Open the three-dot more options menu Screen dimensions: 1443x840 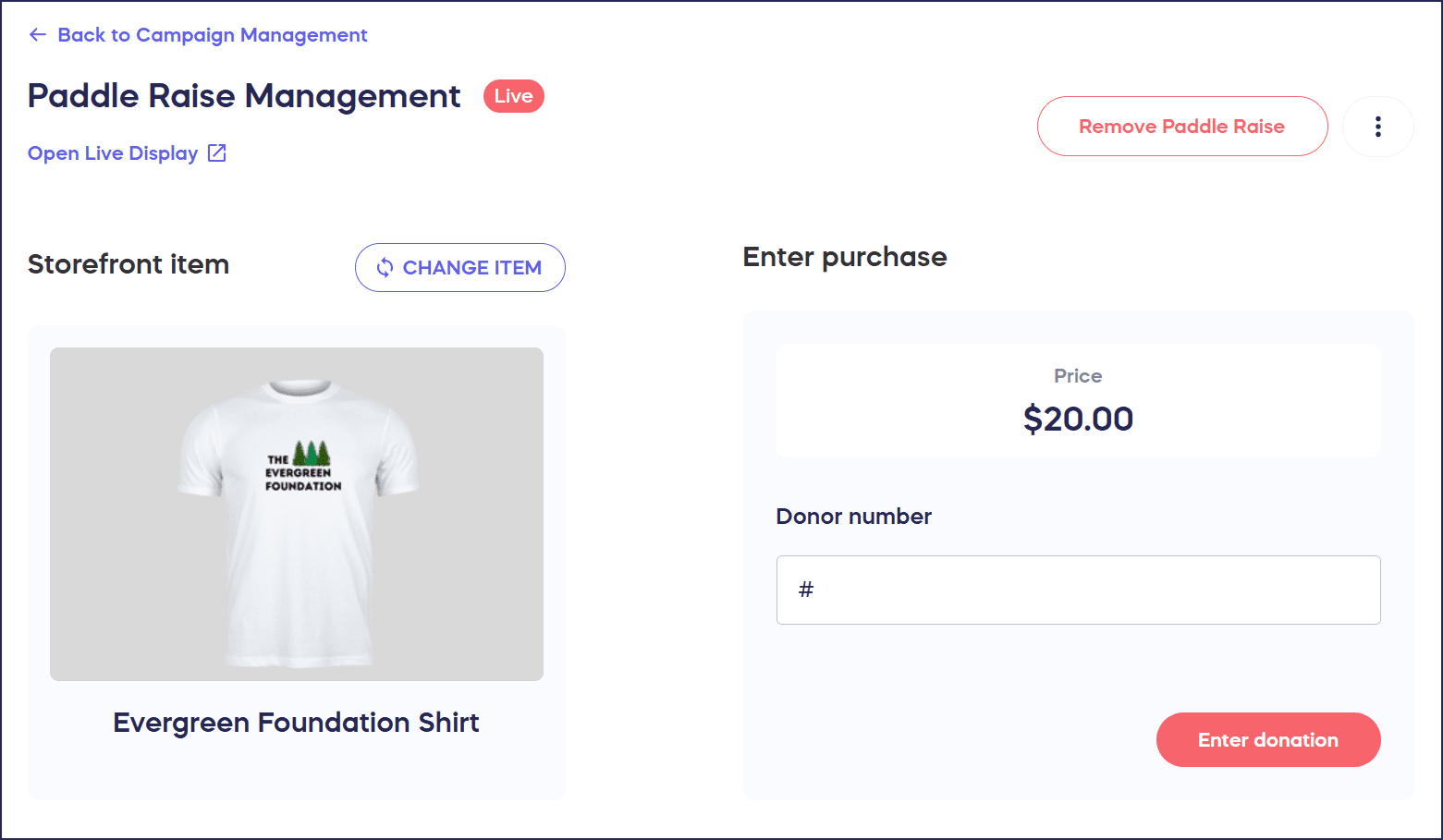[x=1377, y=127]
